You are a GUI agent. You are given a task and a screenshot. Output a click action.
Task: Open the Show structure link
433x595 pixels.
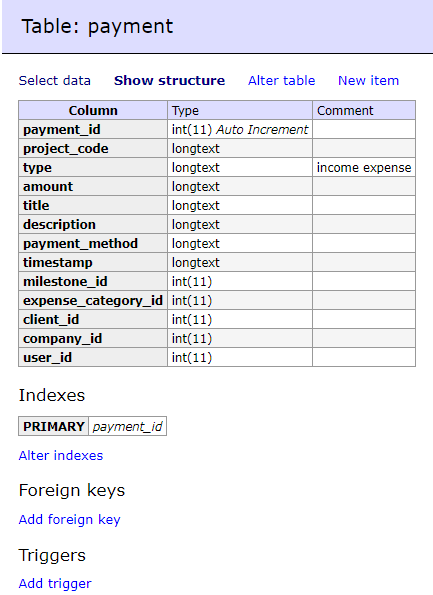pyautogui.click(x=169, y=80)
